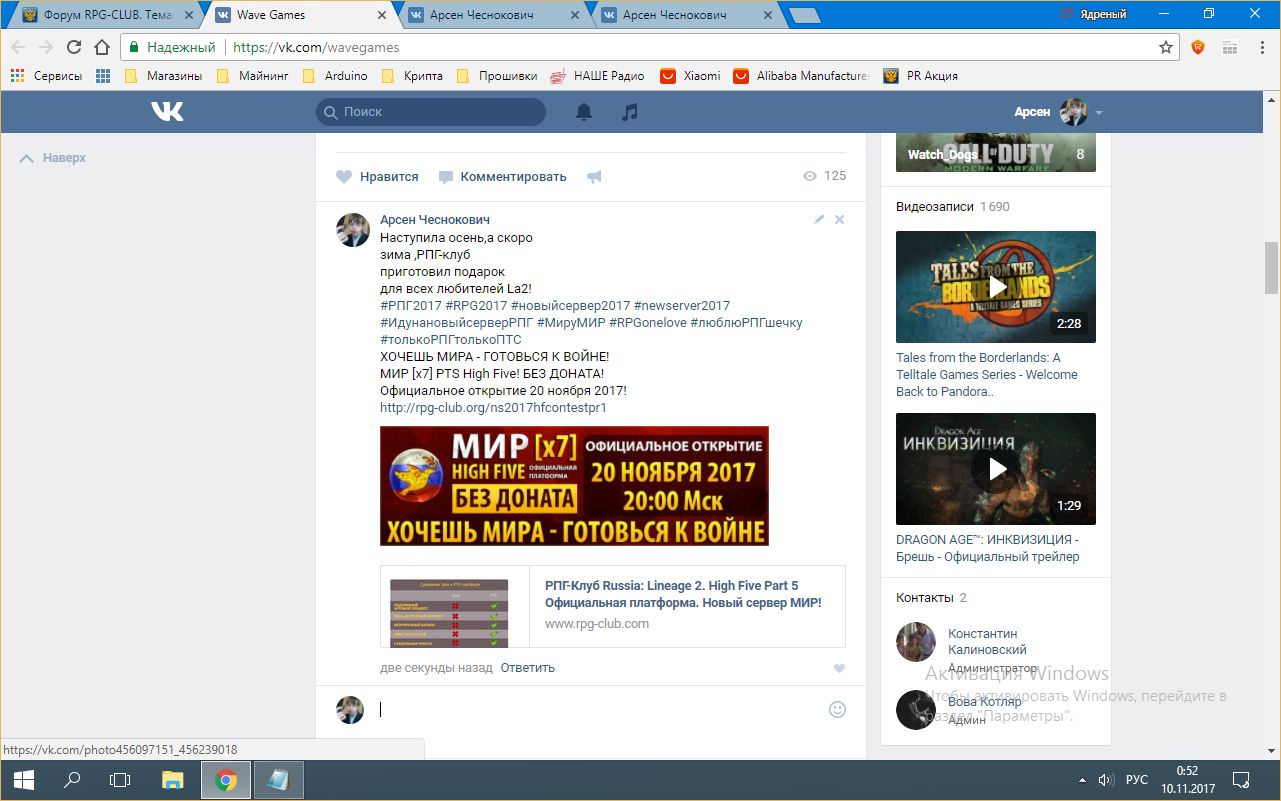The width and height of the screenshot is (1281, 801).
Task: Click browser back arrow
Action: (x=19, y=47)
